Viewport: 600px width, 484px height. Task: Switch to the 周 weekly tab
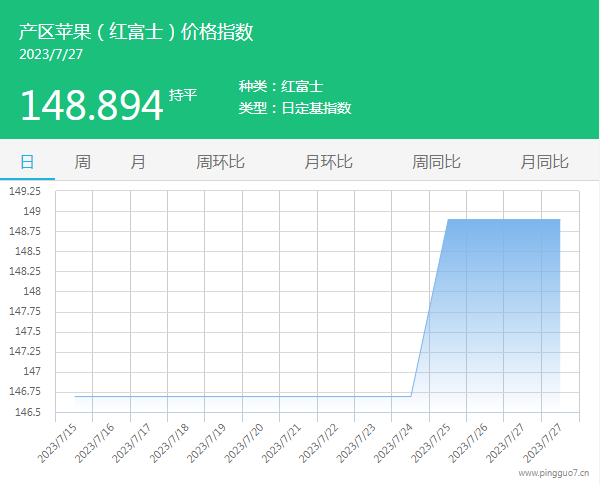click(x=82, y=162)
